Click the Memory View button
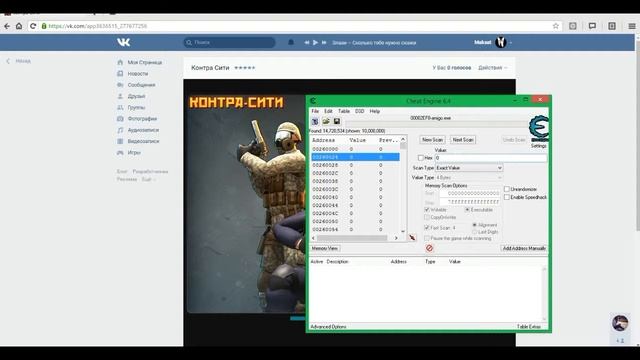Image resolution: width=640 pixels, height=360 pixels. click(325, 248)
